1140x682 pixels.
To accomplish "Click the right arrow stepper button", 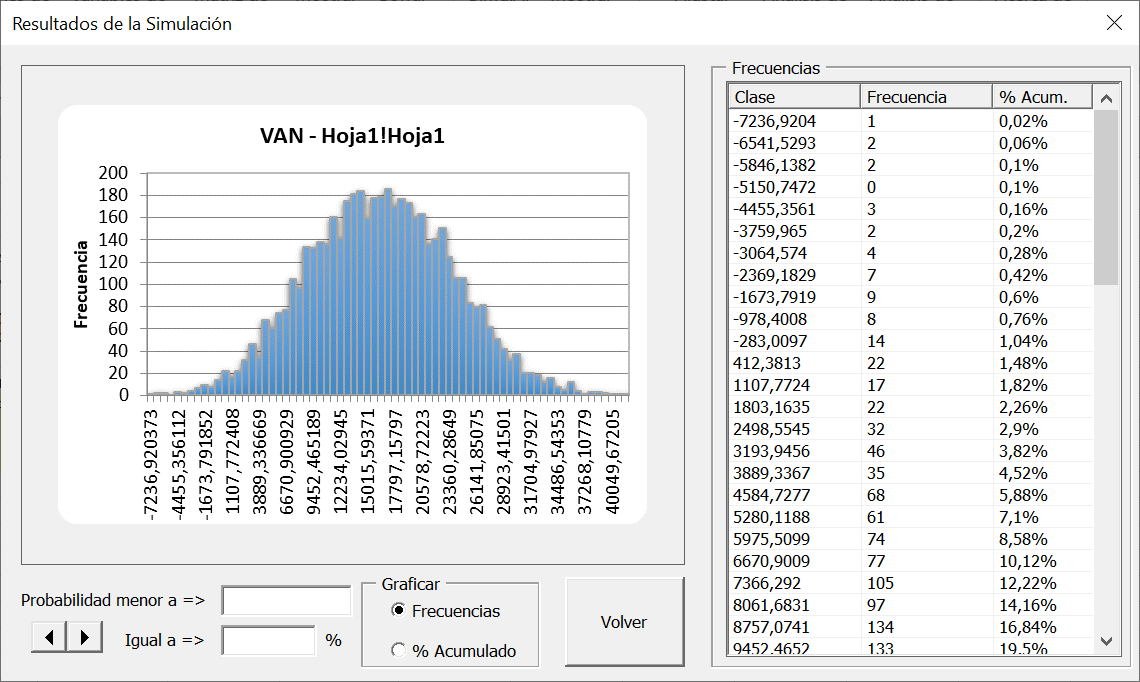I will [84, 637].
